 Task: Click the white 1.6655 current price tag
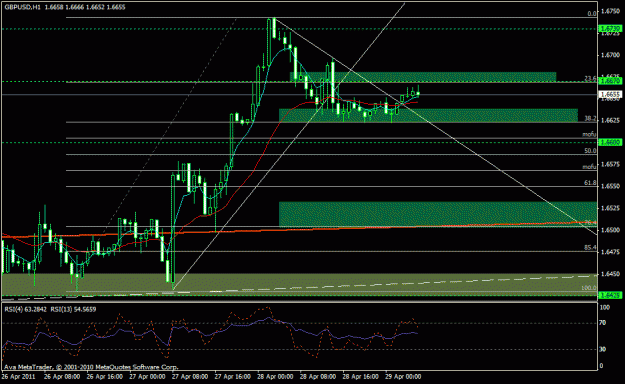[610, 95]
